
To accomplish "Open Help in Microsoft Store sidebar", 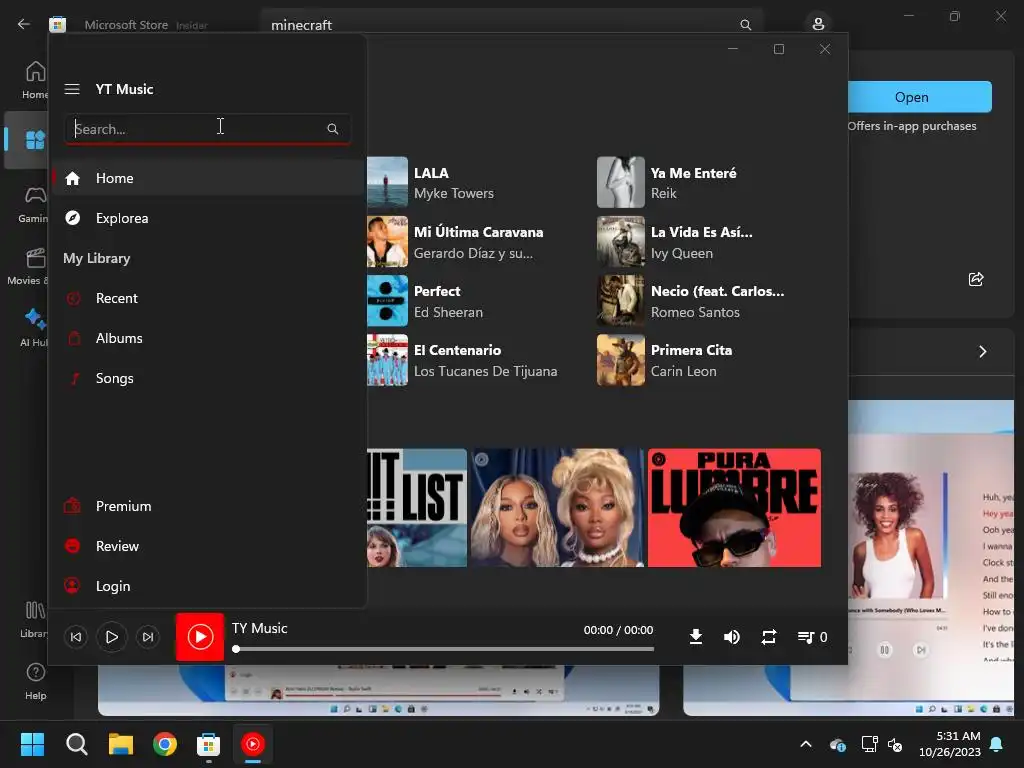I will 35,680.
